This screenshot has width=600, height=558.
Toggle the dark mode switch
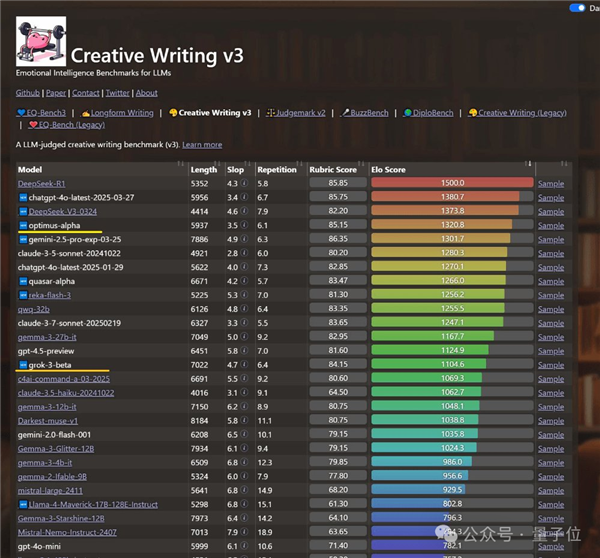(x=577, y=8)
